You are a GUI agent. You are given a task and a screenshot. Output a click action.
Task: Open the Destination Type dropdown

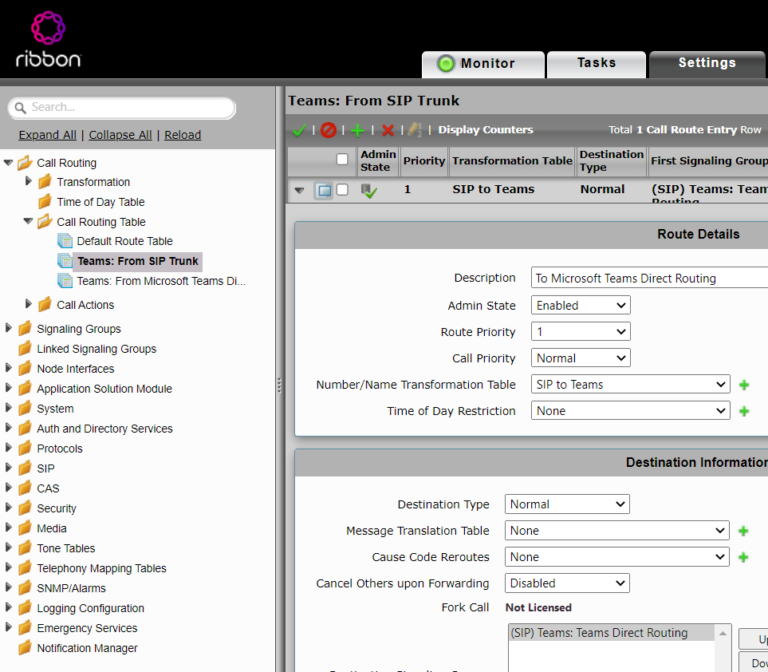point(567,504)
